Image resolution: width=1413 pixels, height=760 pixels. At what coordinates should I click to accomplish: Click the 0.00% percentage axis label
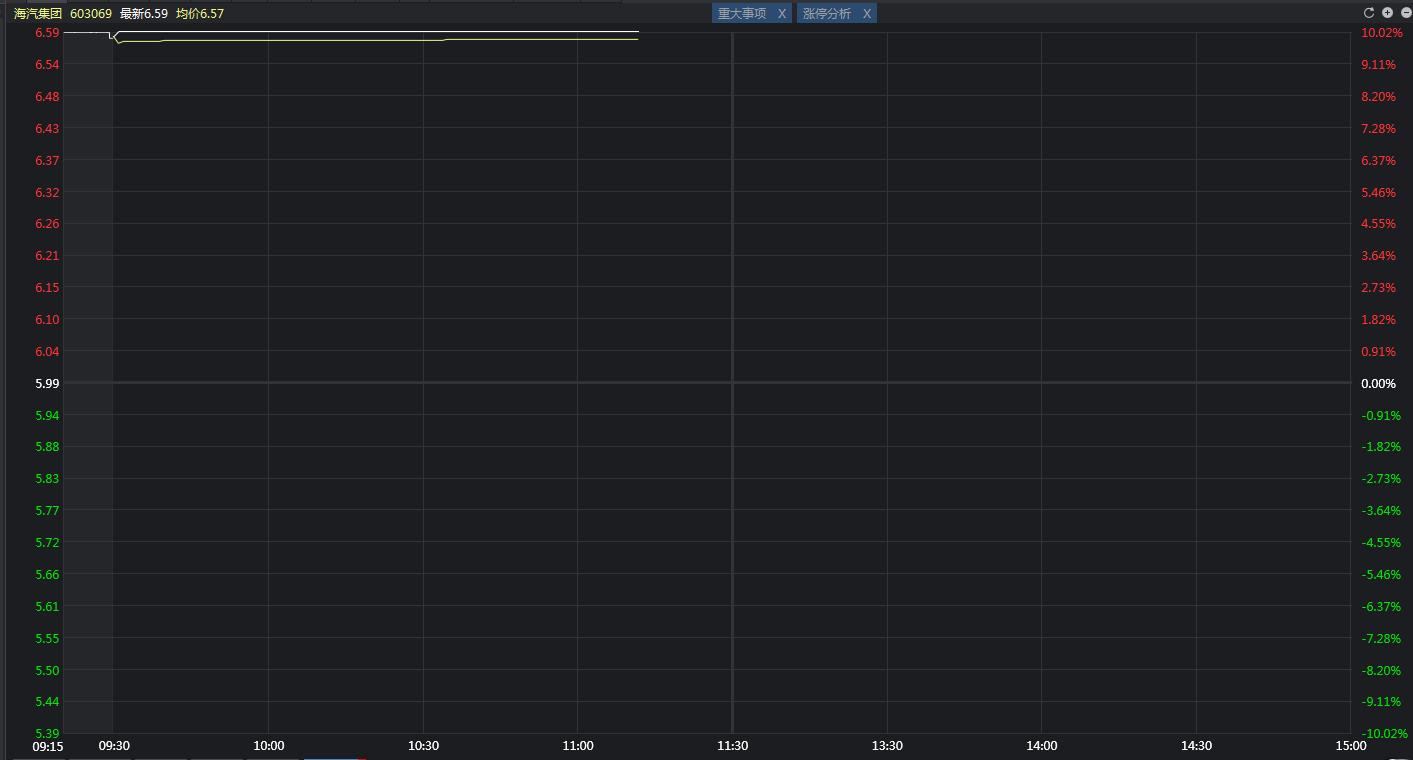(x=1379, y=383)
